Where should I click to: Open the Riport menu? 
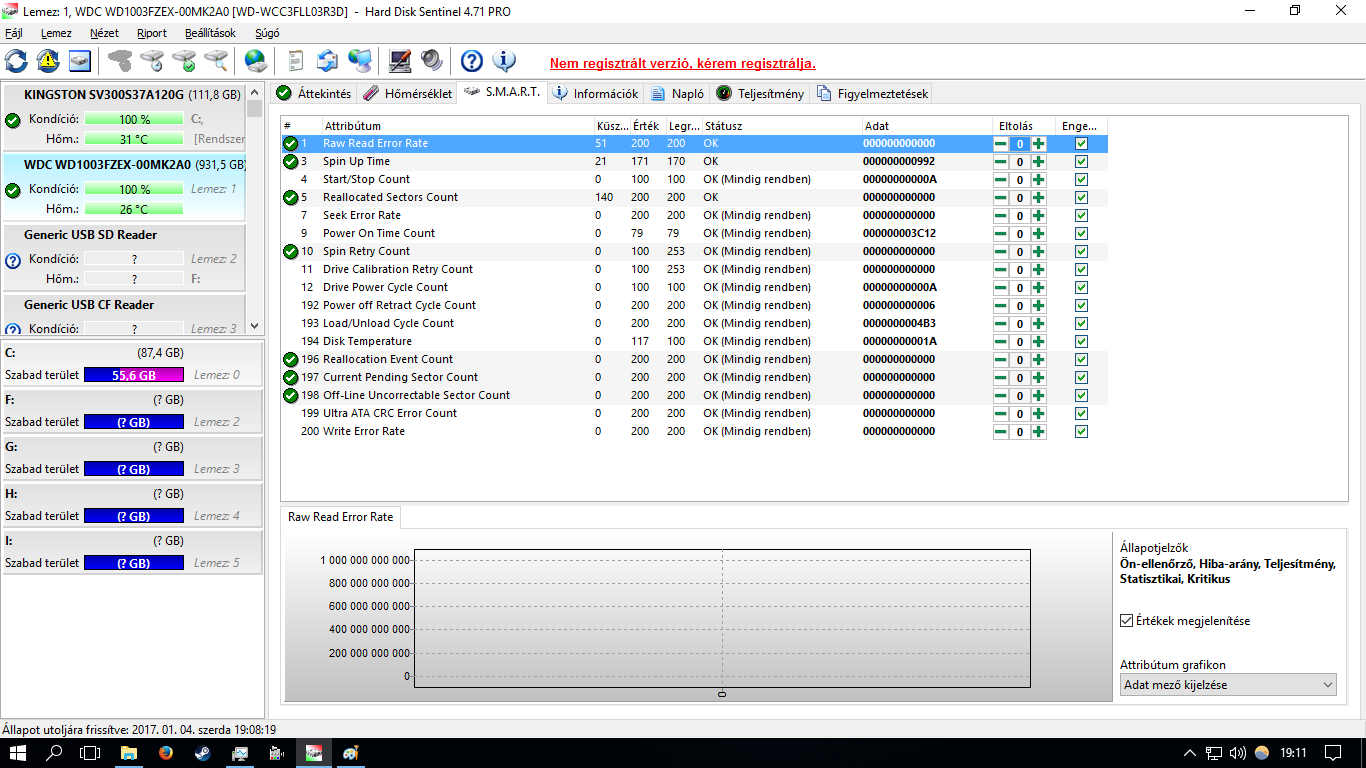152,33
